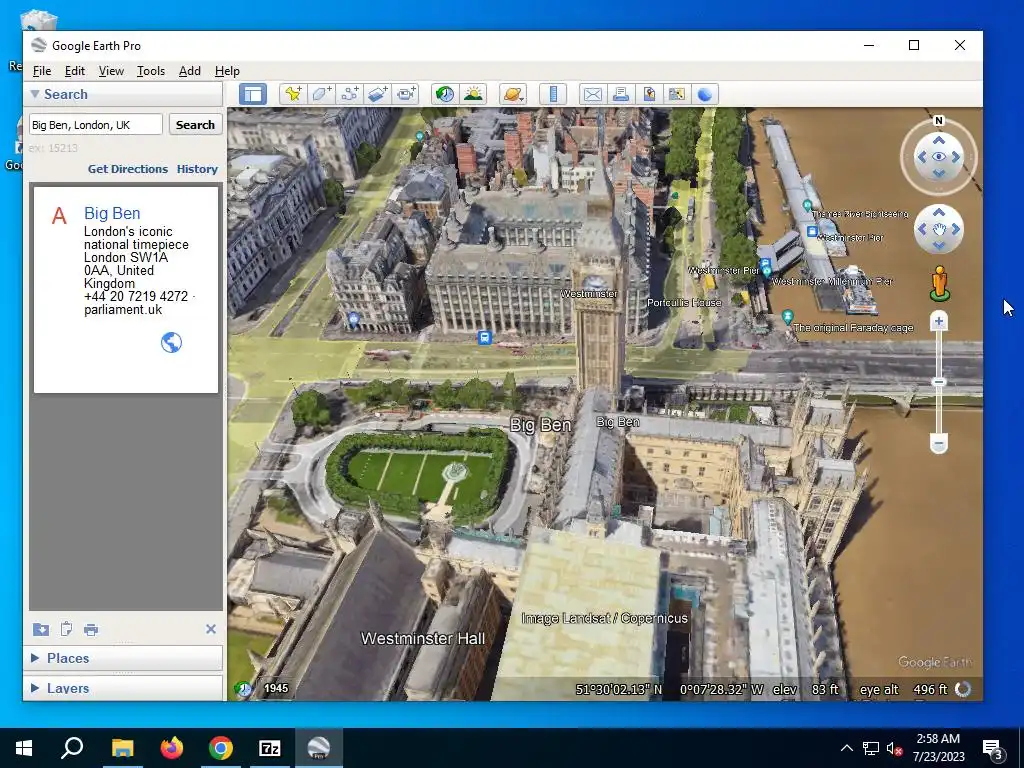Image resolution: width=1024 pixels, height=768 pixels.
Task: Open the Edit menu
Action: [x=74, y=71]
